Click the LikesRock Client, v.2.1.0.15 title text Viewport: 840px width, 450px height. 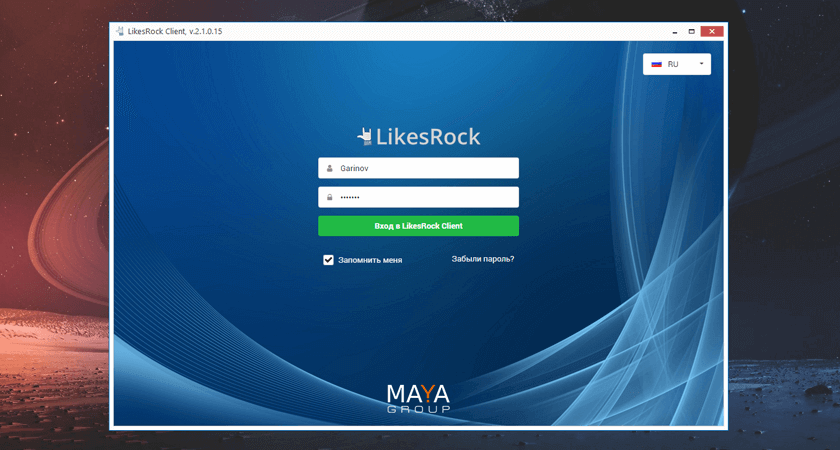coord(175,31)
